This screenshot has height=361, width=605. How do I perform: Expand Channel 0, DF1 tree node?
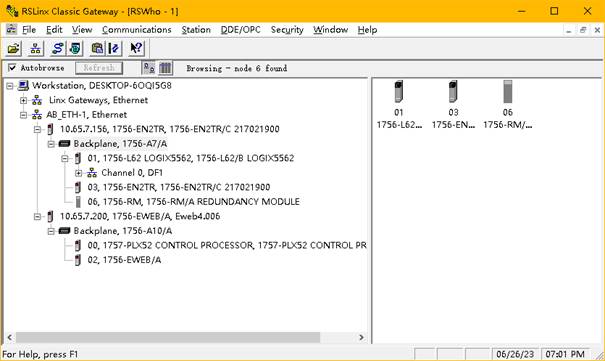pyautogui.click(x=79, y=173)
